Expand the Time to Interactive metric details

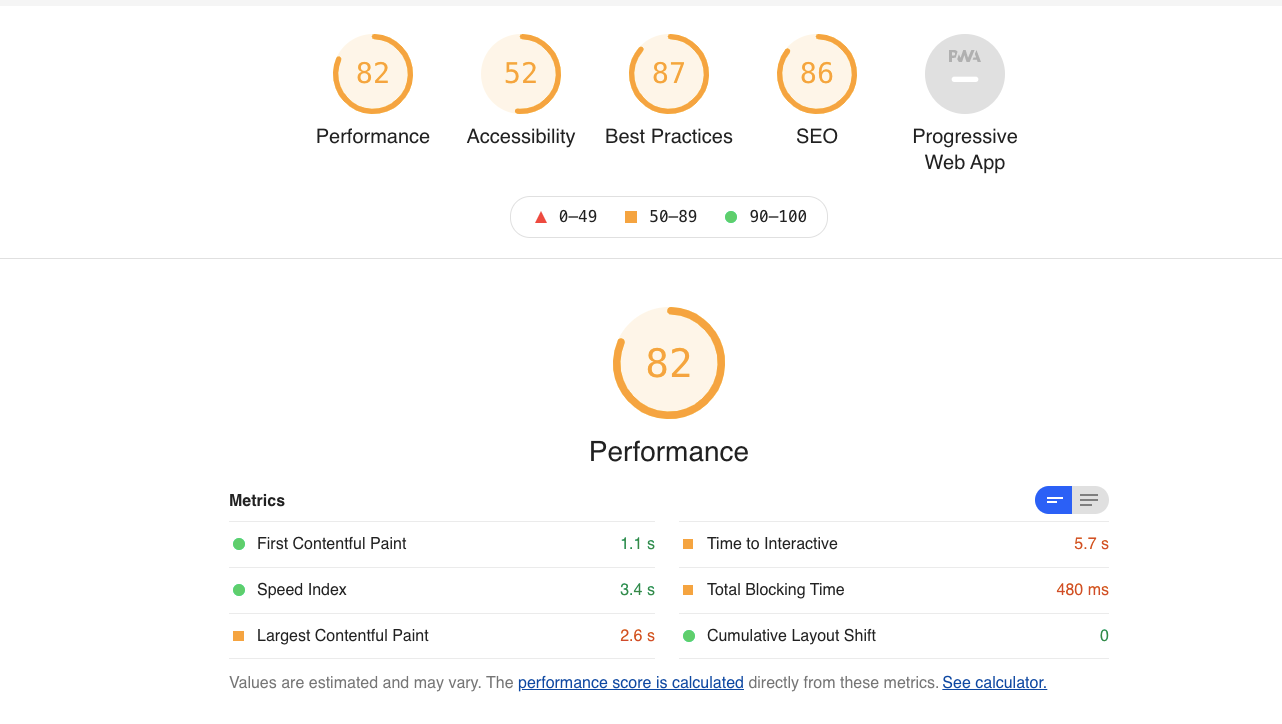773,543
